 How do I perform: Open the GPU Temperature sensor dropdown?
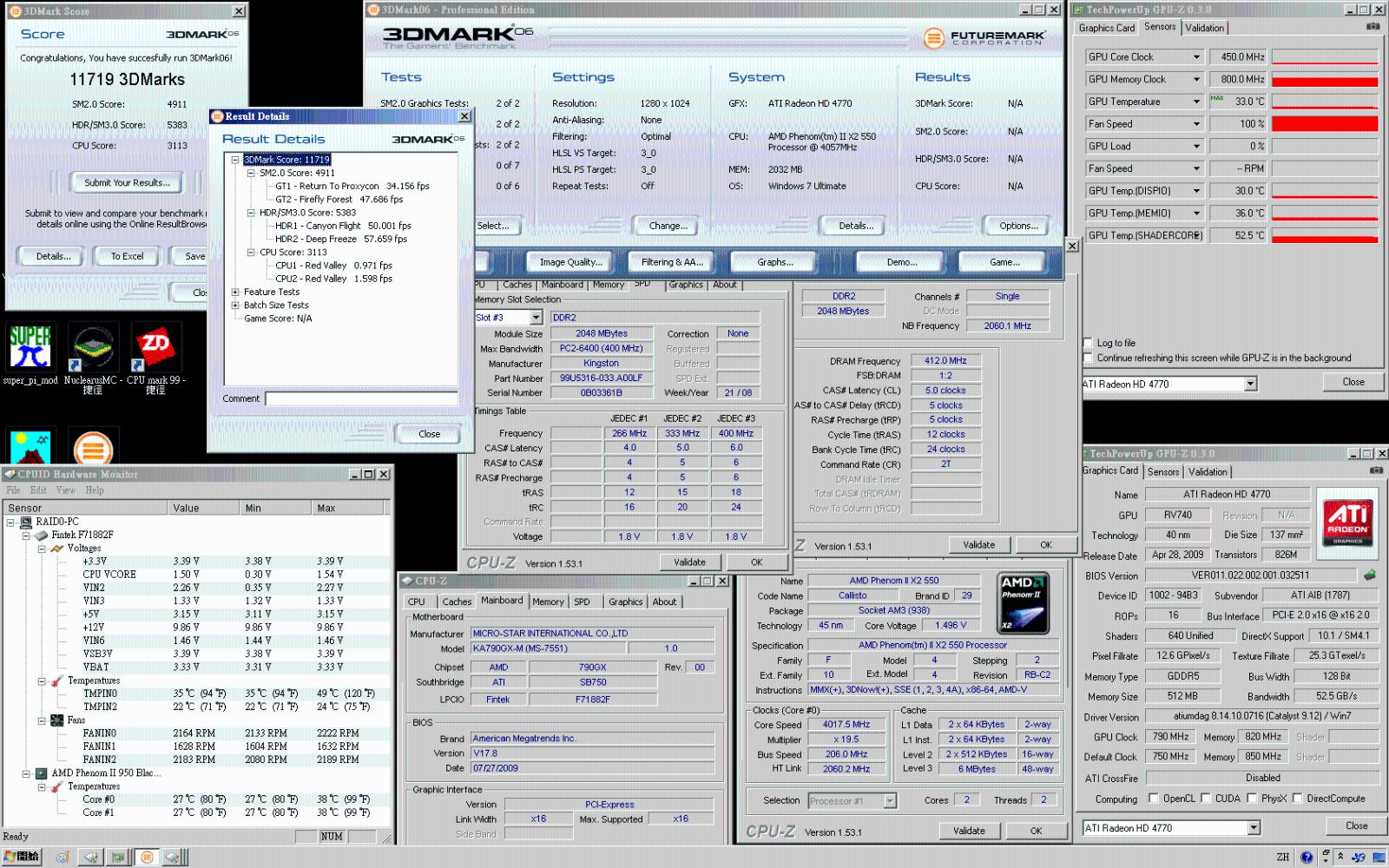[x=1196, y=102]
